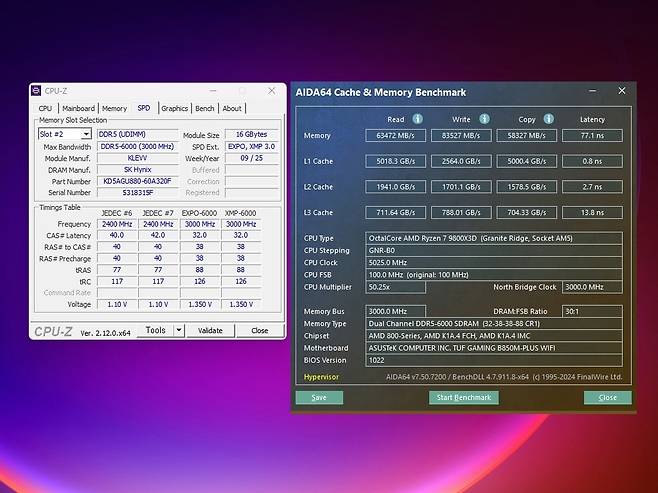Click Save in AIDA64 benchmark window
This screenshot has width=658, height=493.
319,397
